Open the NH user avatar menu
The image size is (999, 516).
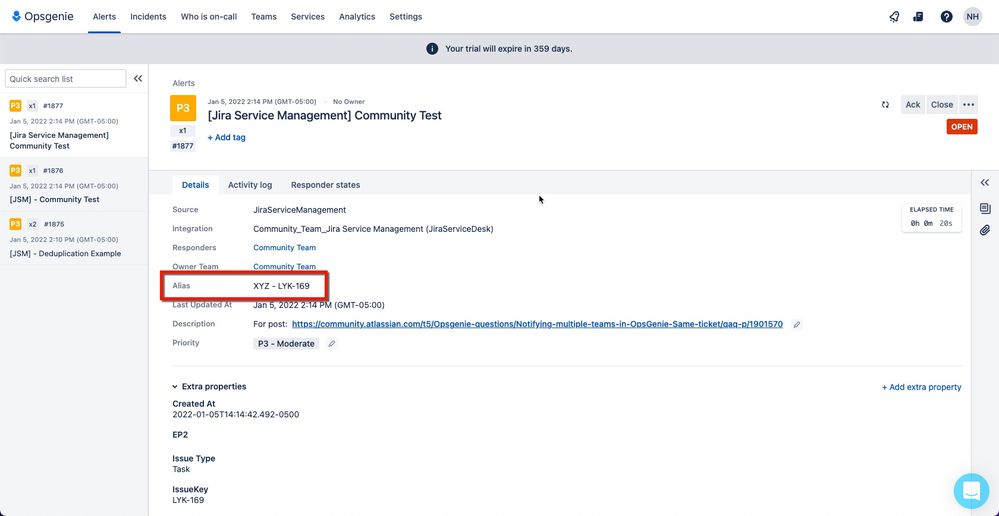(972, 17)
